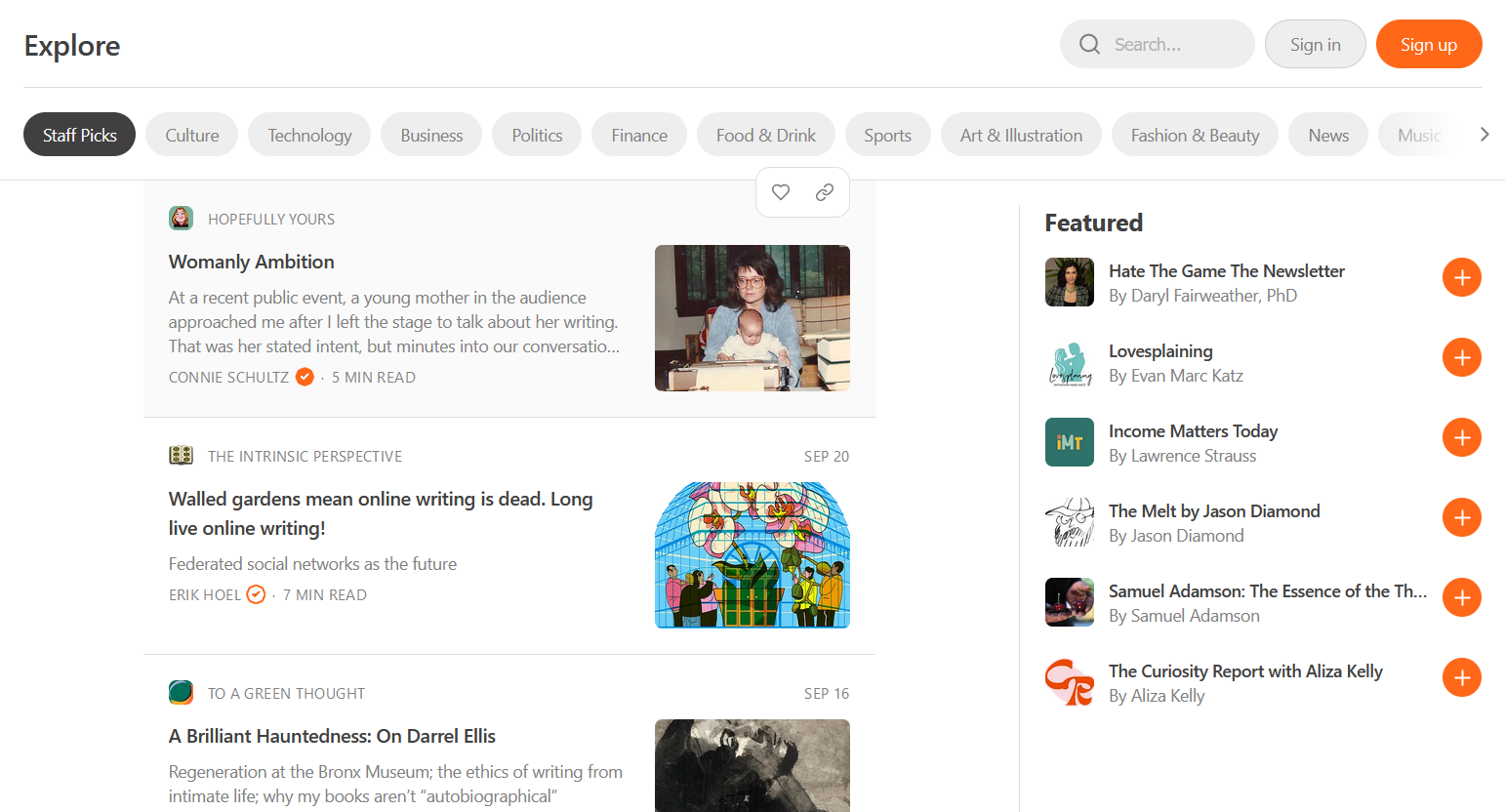This screenshot has width=1505, height=812.
Task: Open The Intrinsic Perspective publication logo
Action: (x=182, y=456)
